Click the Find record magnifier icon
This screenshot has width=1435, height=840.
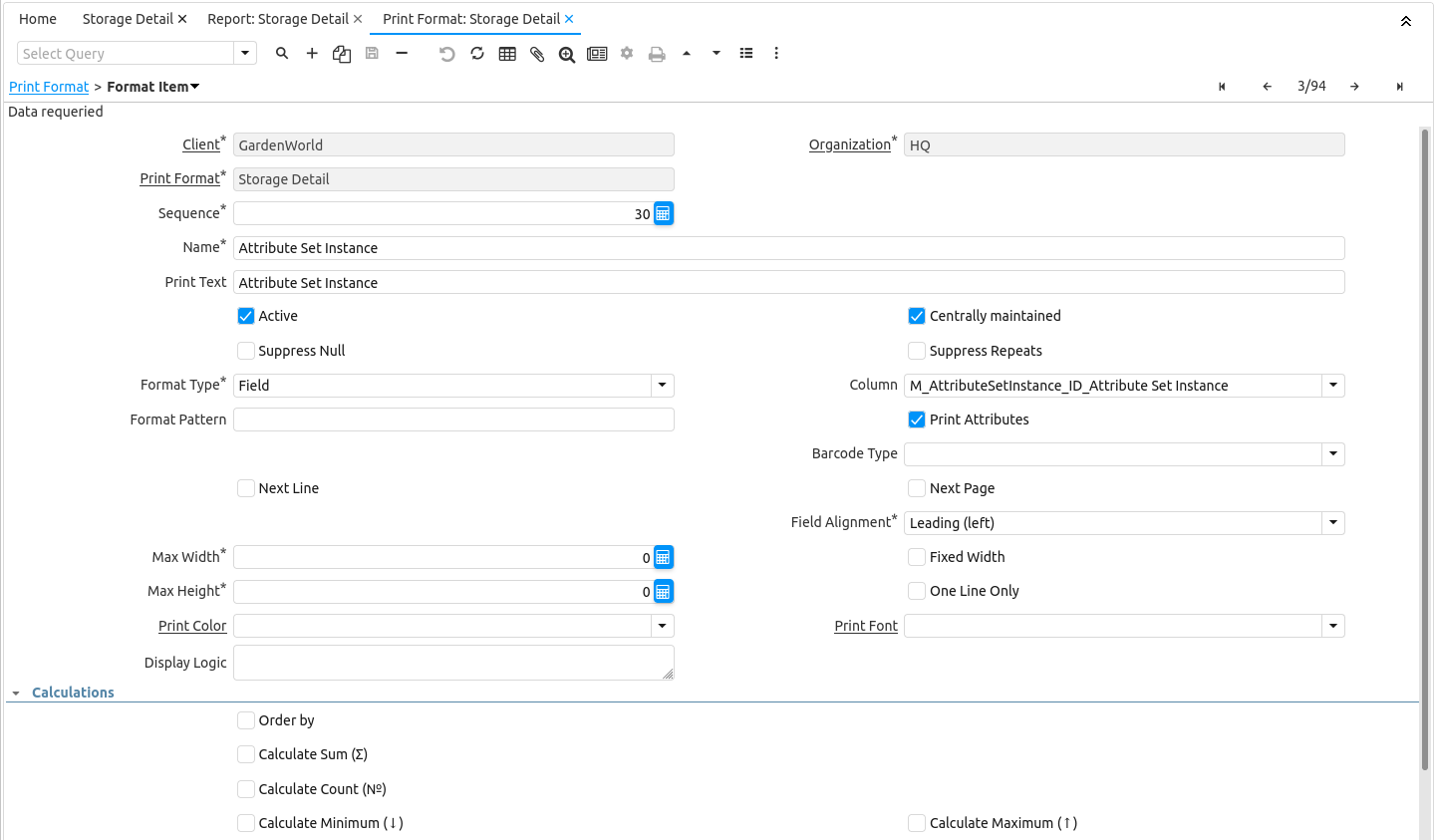[282, 54]
